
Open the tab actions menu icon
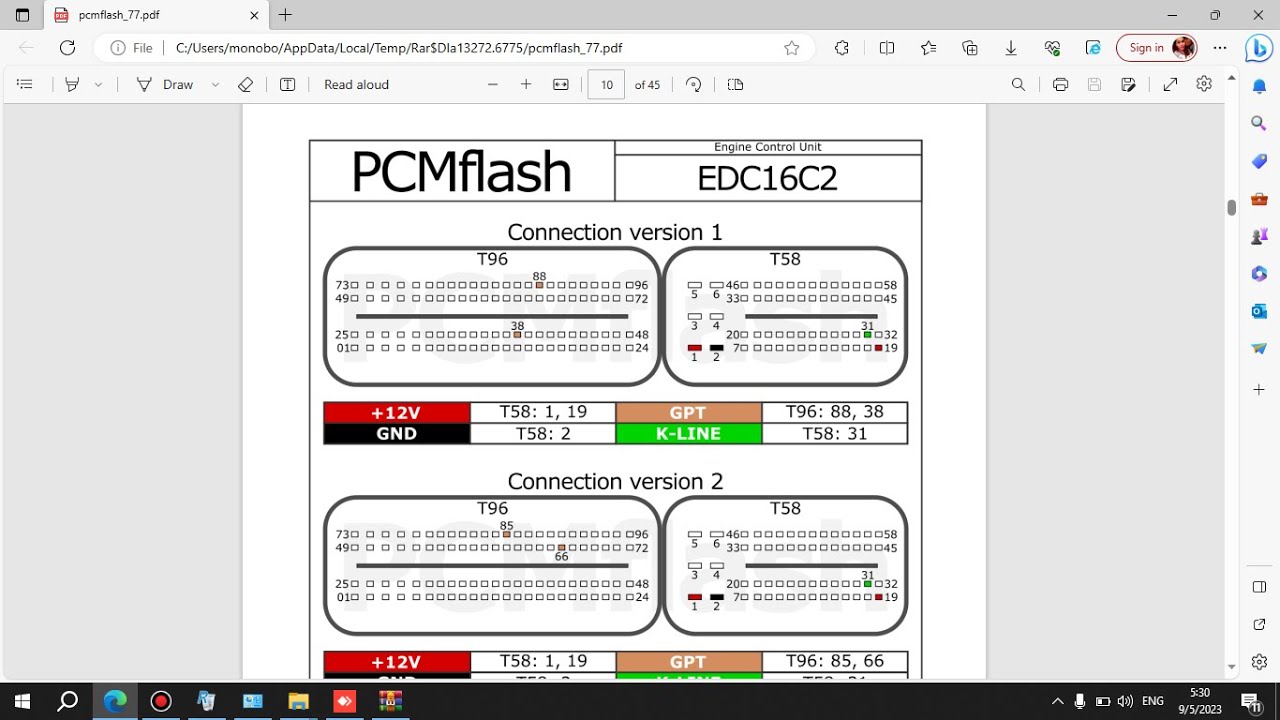23,15
